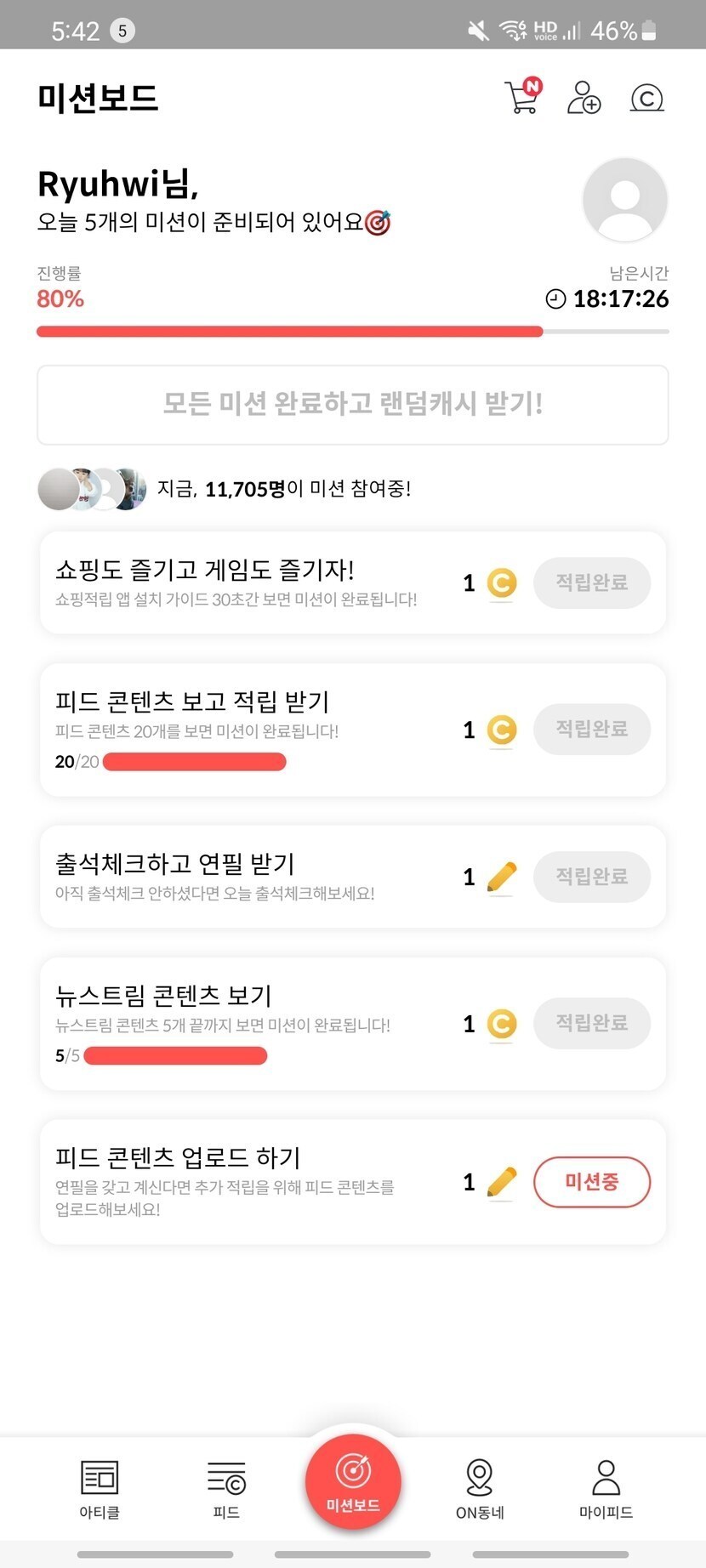
Task: Select the 피드 콘텐츠 보고 적립 받기 title
Action: point(192,702)
